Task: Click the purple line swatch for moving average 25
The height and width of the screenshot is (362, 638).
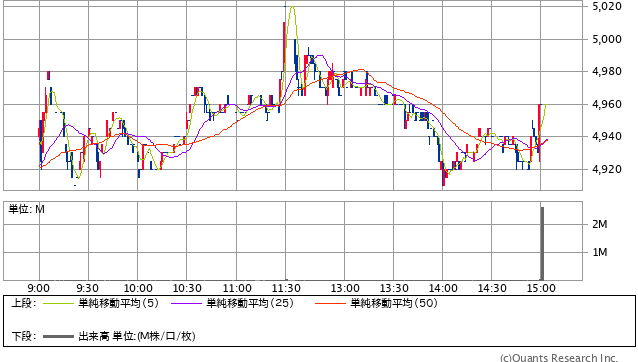Action: point(186,303)
